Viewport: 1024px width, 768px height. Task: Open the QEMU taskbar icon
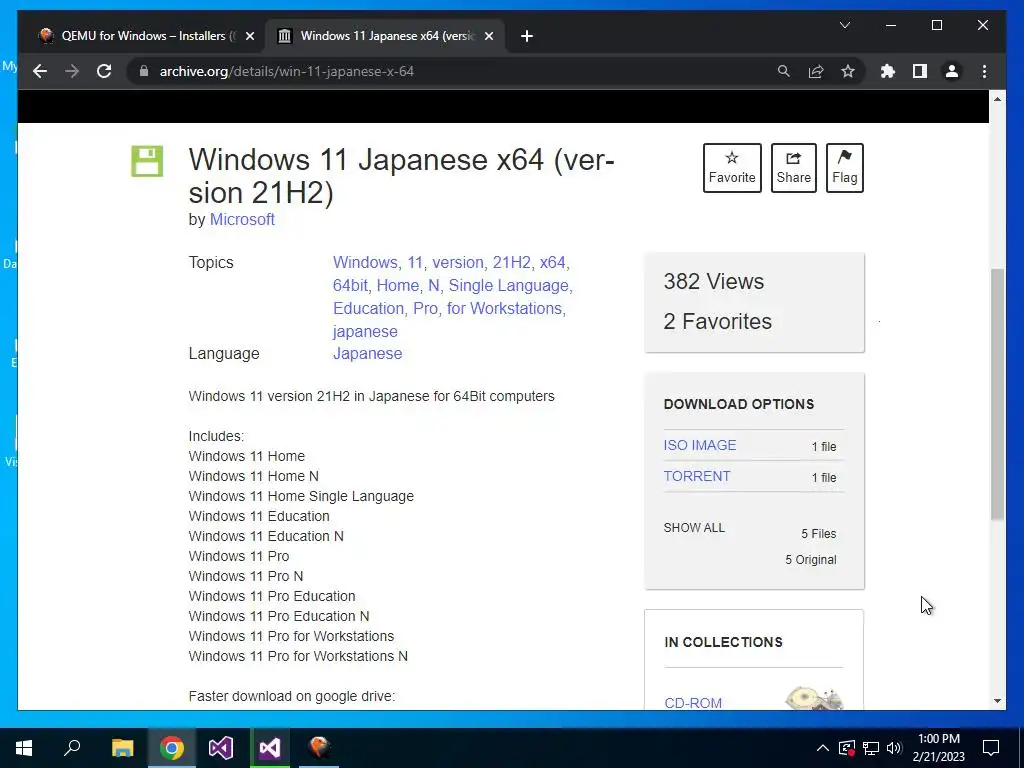(x=319, y=748)
